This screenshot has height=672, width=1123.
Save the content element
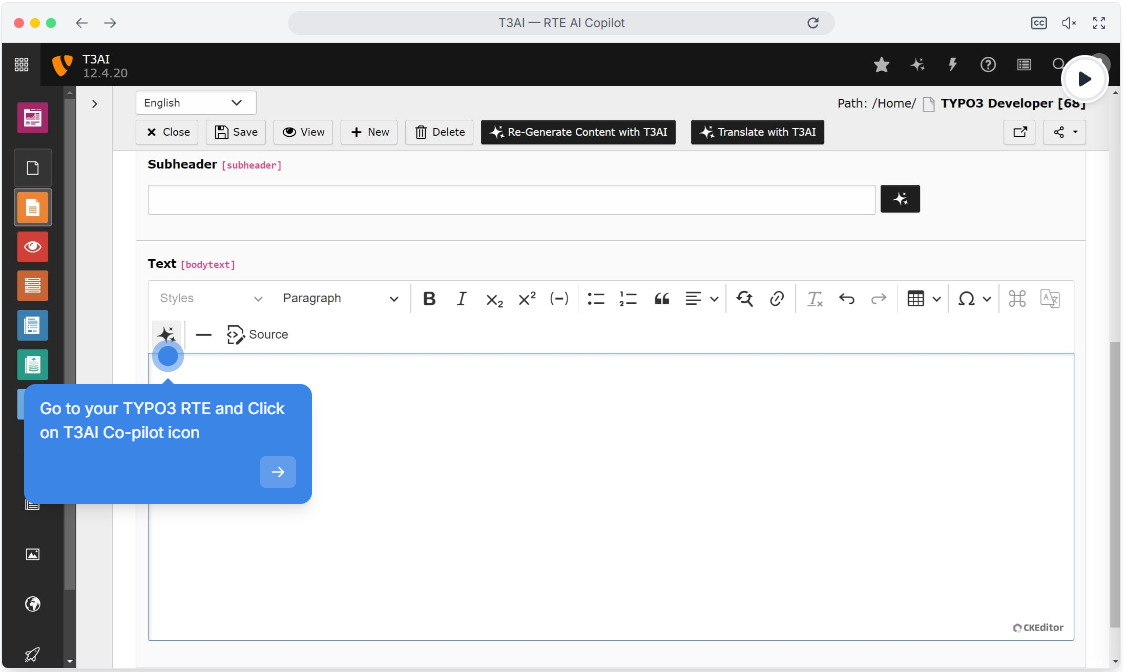236,132
